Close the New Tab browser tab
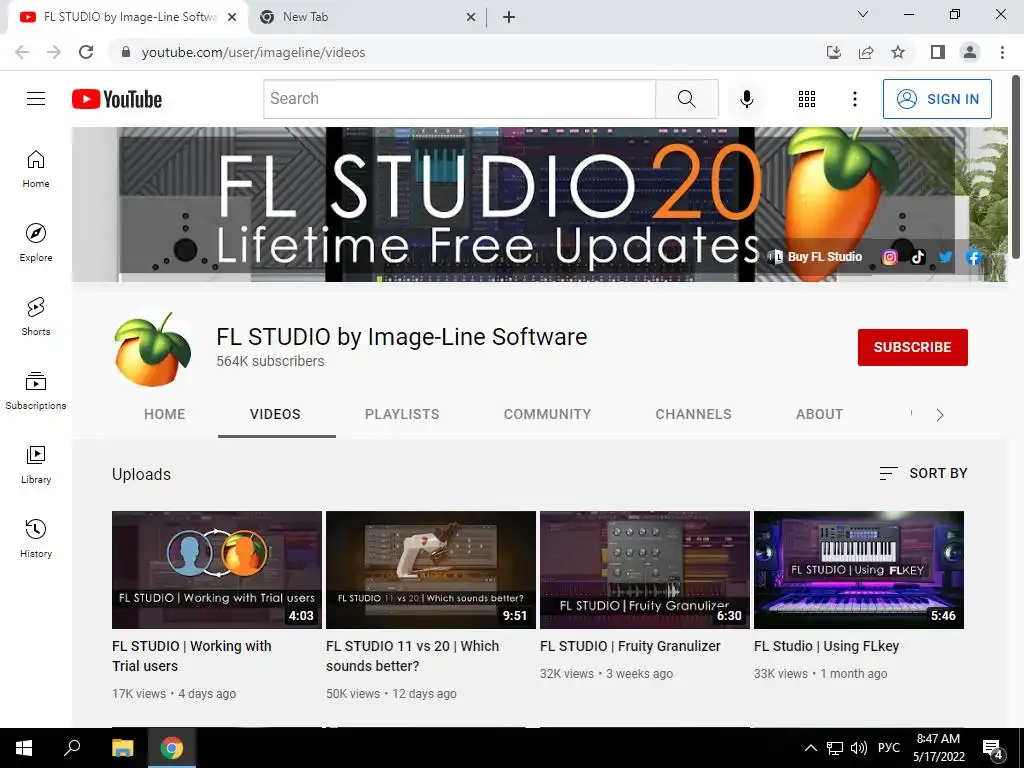Viewport: 1024px width, 768px height. [x=471, y=18]
